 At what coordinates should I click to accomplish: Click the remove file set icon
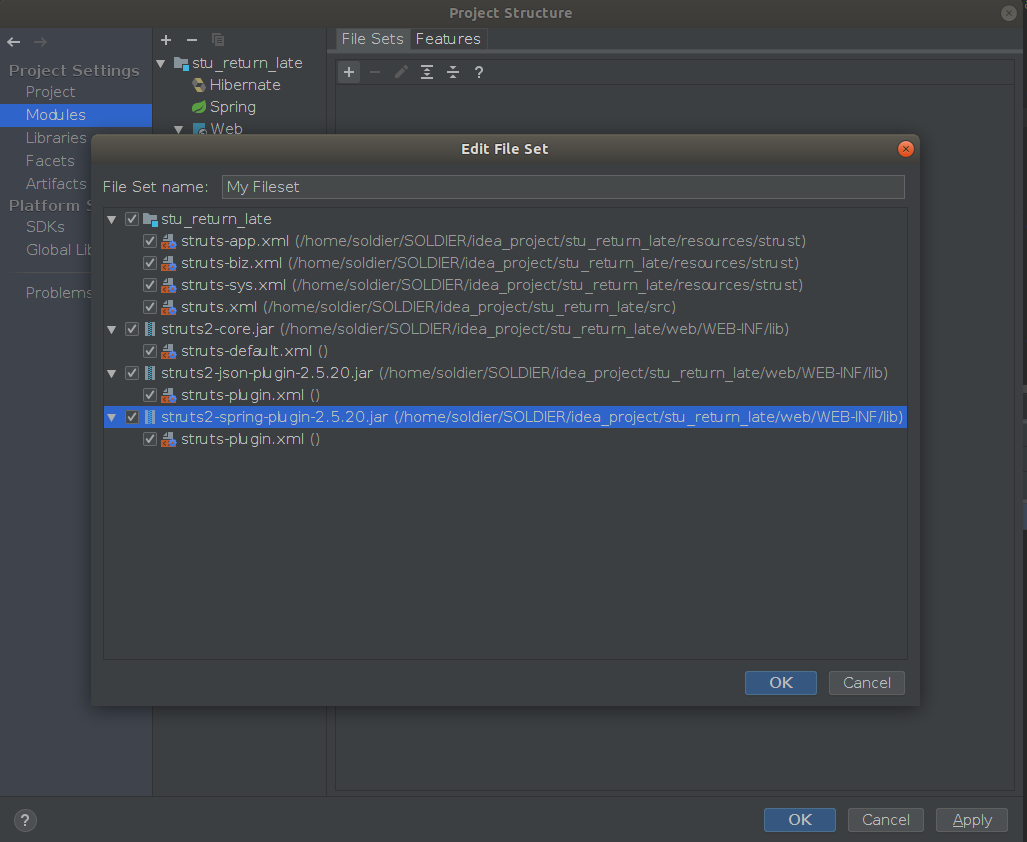(375, 72)
